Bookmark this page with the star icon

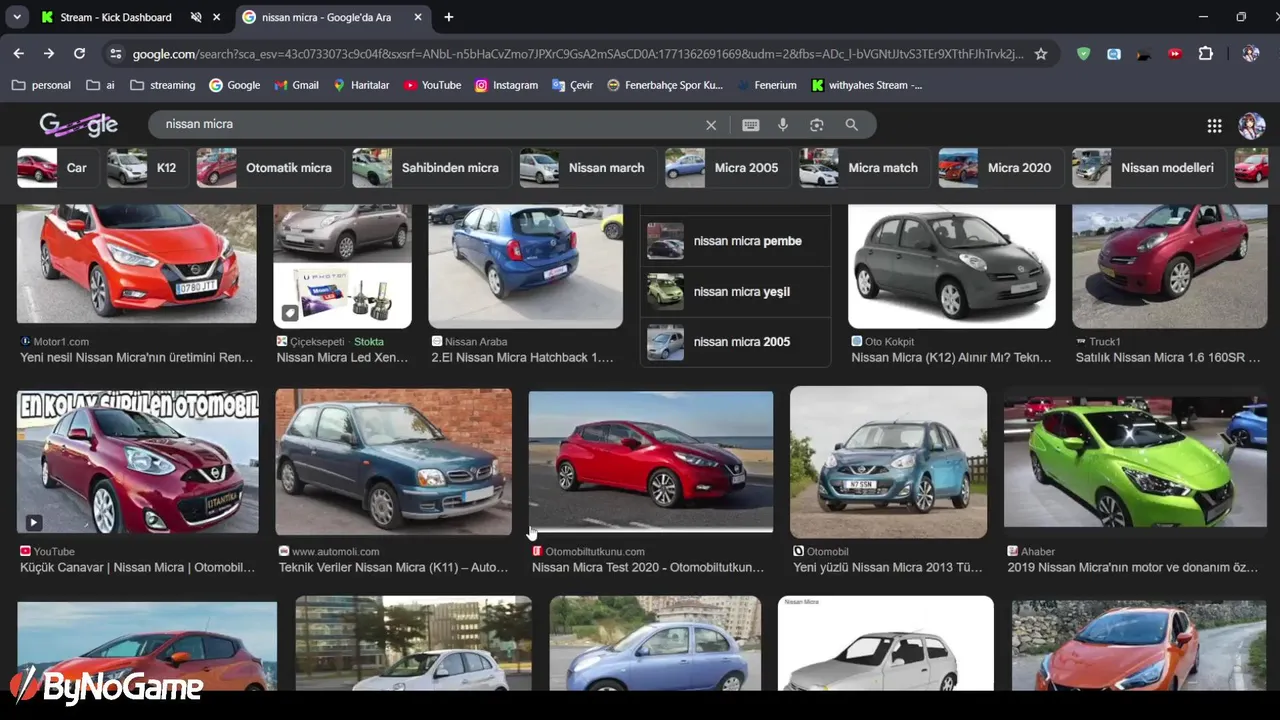pos(1041,54)
